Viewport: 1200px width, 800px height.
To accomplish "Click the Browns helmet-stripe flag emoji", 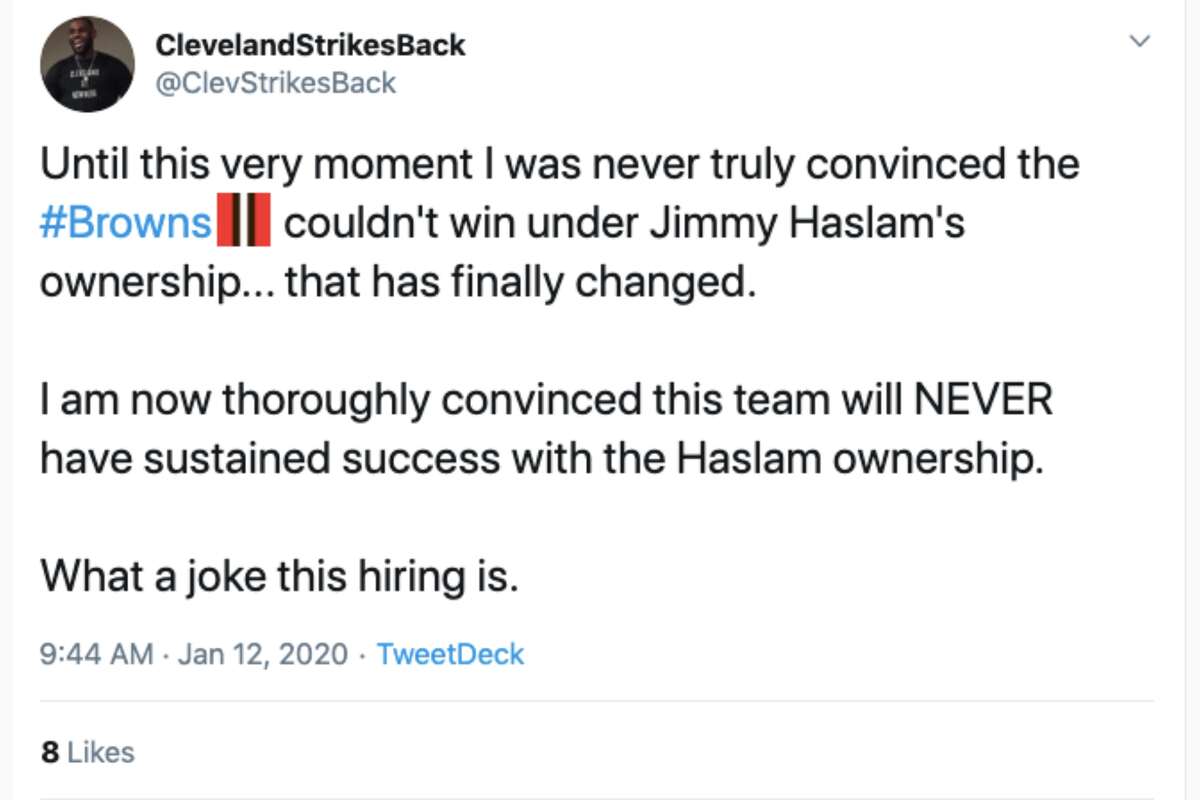I will click(x=243, y=221).
